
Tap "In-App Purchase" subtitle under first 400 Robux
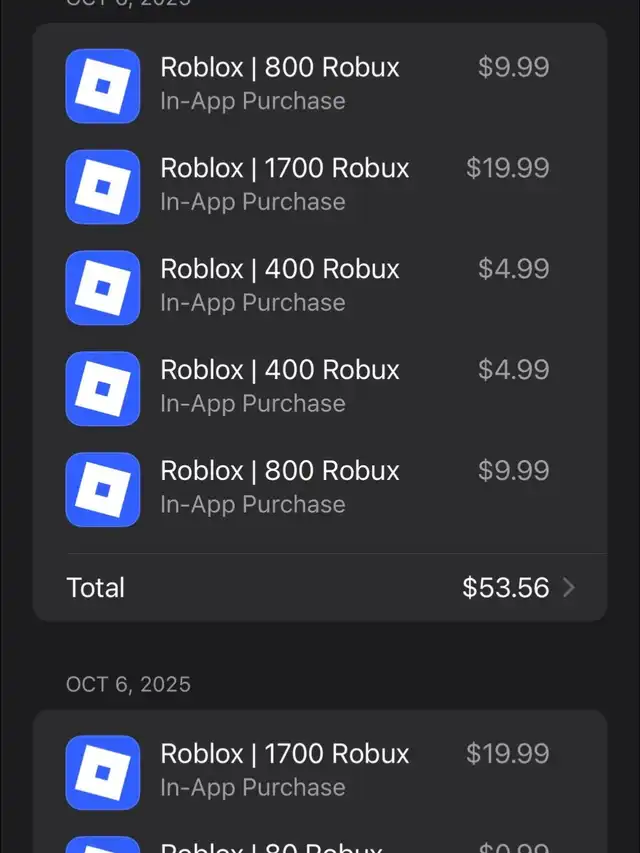click(x=252, y=303)
